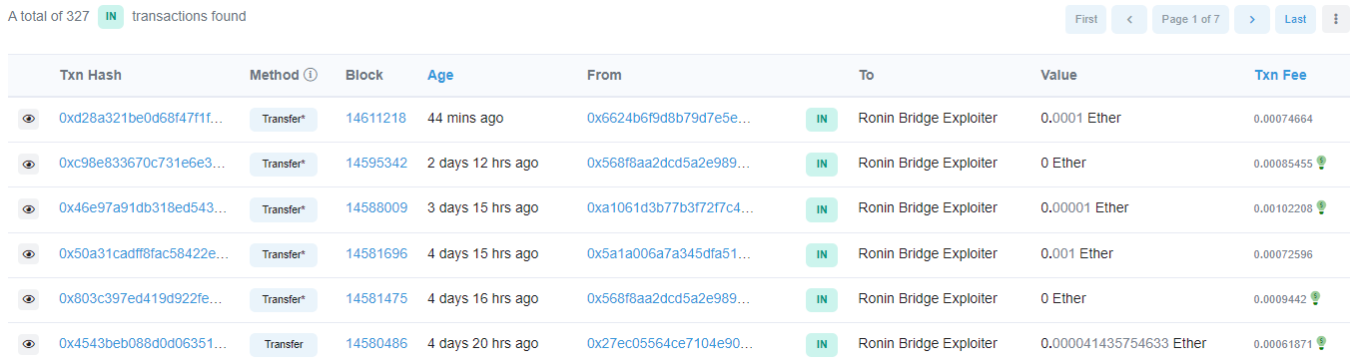Click the Method info icon

tap(310, 75)
